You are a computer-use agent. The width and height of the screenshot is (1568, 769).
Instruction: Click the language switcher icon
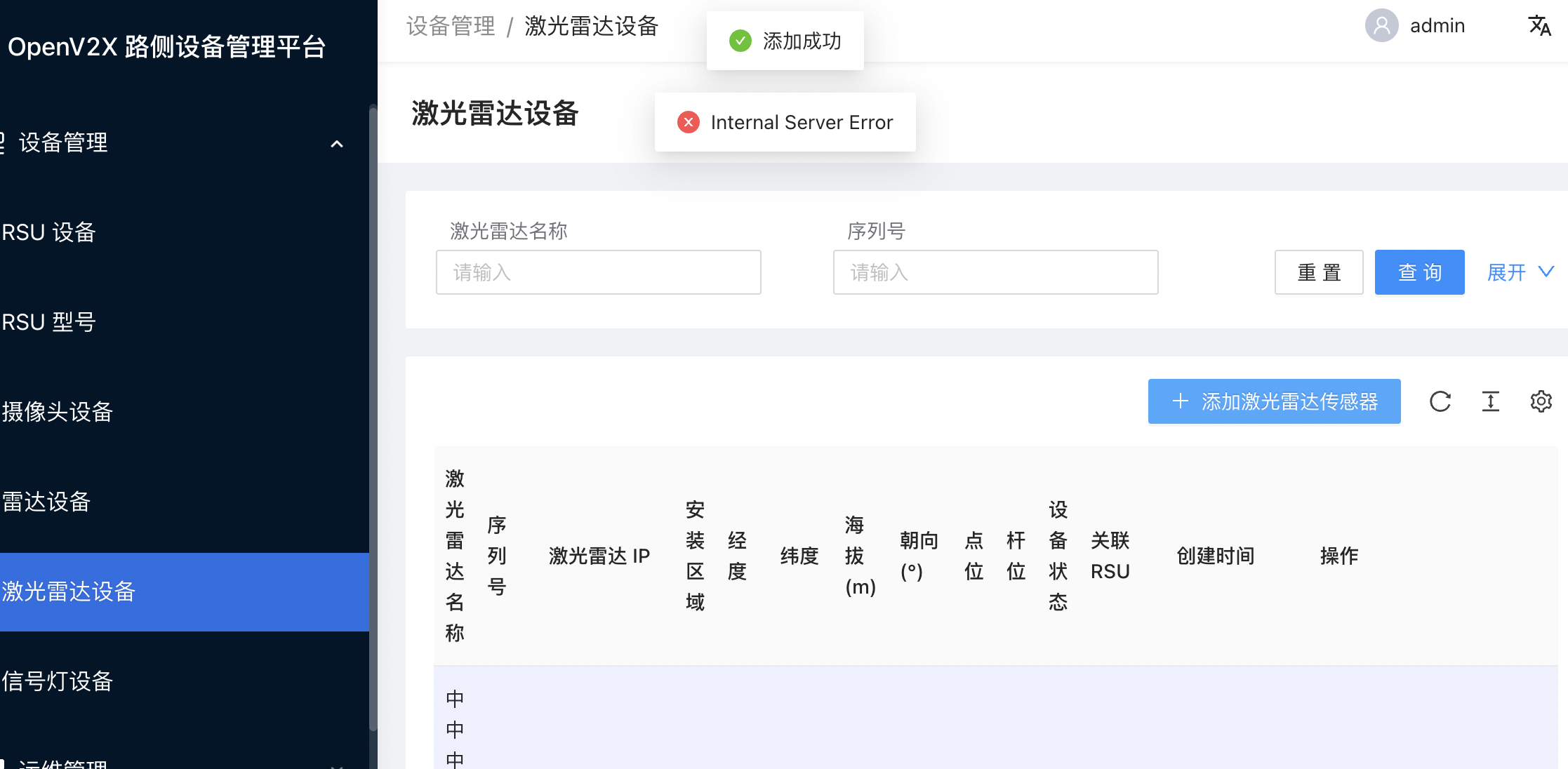coord(1540,25)
